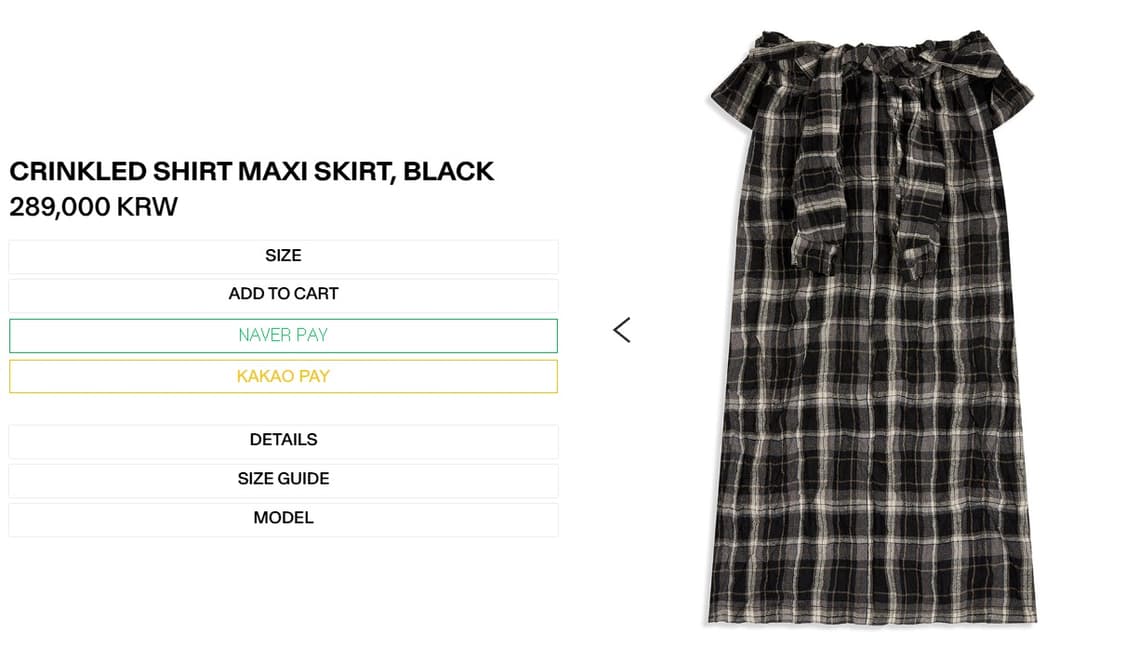Image resolution: width=1125 pixels, height=672 pixels.
Task: Click the left hanging sleeve cuff
Action: tap(815, 256)
